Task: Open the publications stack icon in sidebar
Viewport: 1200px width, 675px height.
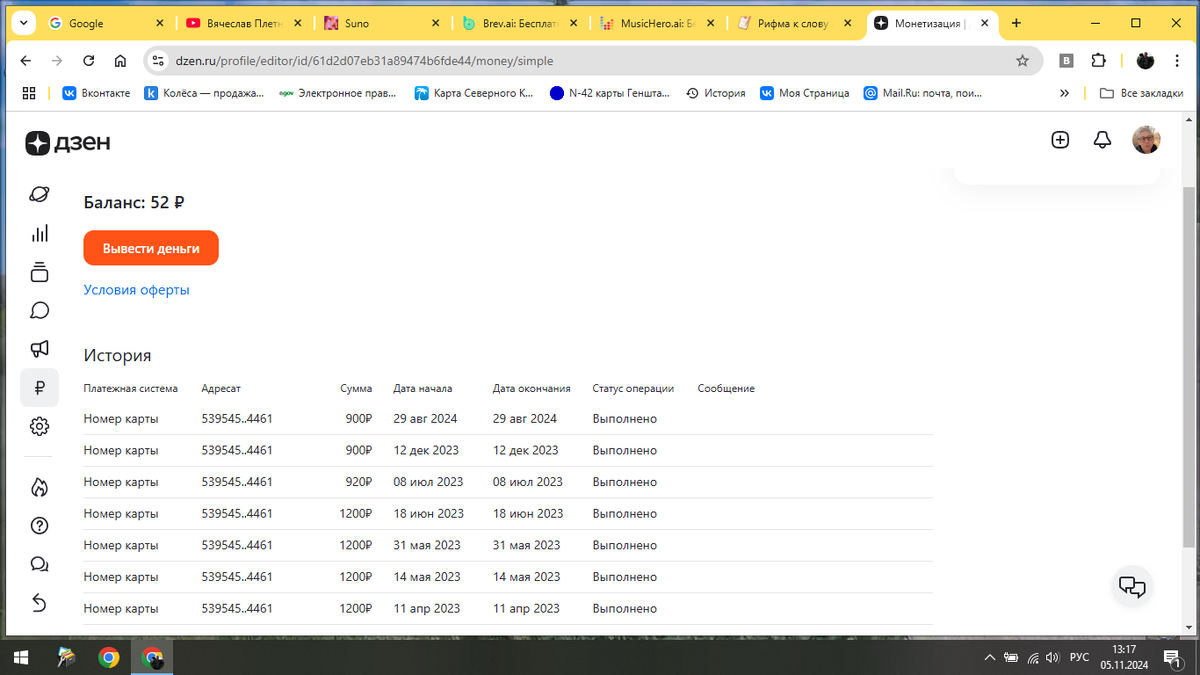Action: click(x=39, y=272)
